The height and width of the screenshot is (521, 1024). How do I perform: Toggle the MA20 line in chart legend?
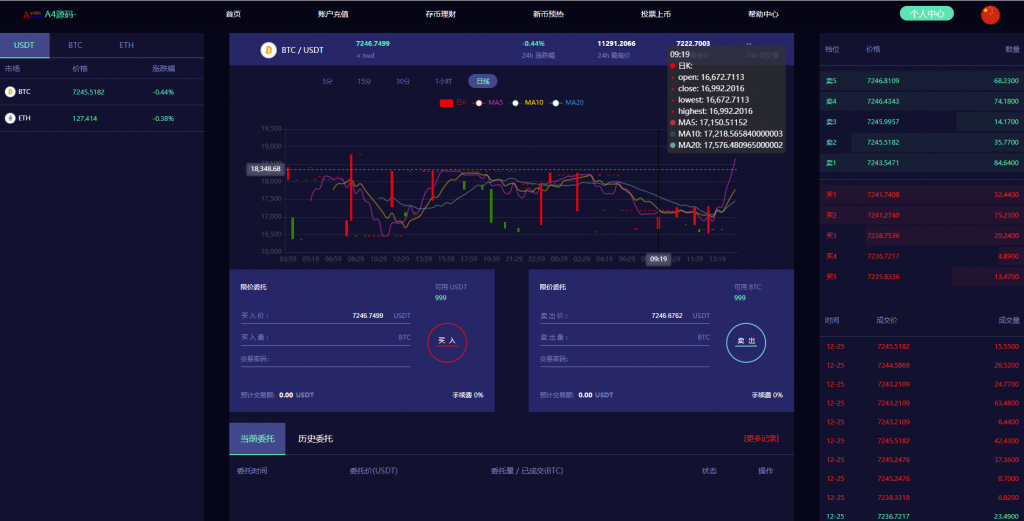click(x=568, y=102)
